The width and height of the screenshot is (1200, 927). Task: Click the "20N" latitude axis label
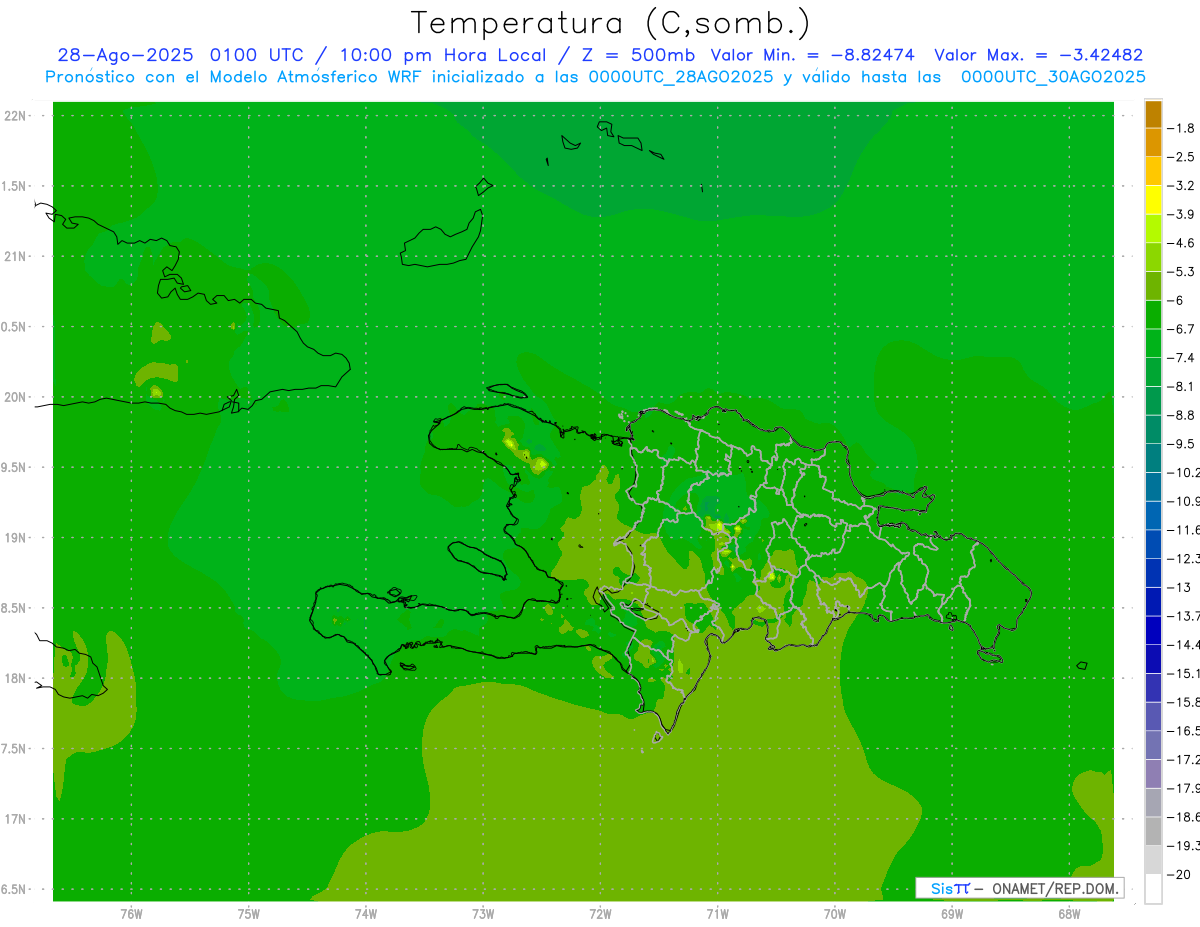click(x=16, y=397)
